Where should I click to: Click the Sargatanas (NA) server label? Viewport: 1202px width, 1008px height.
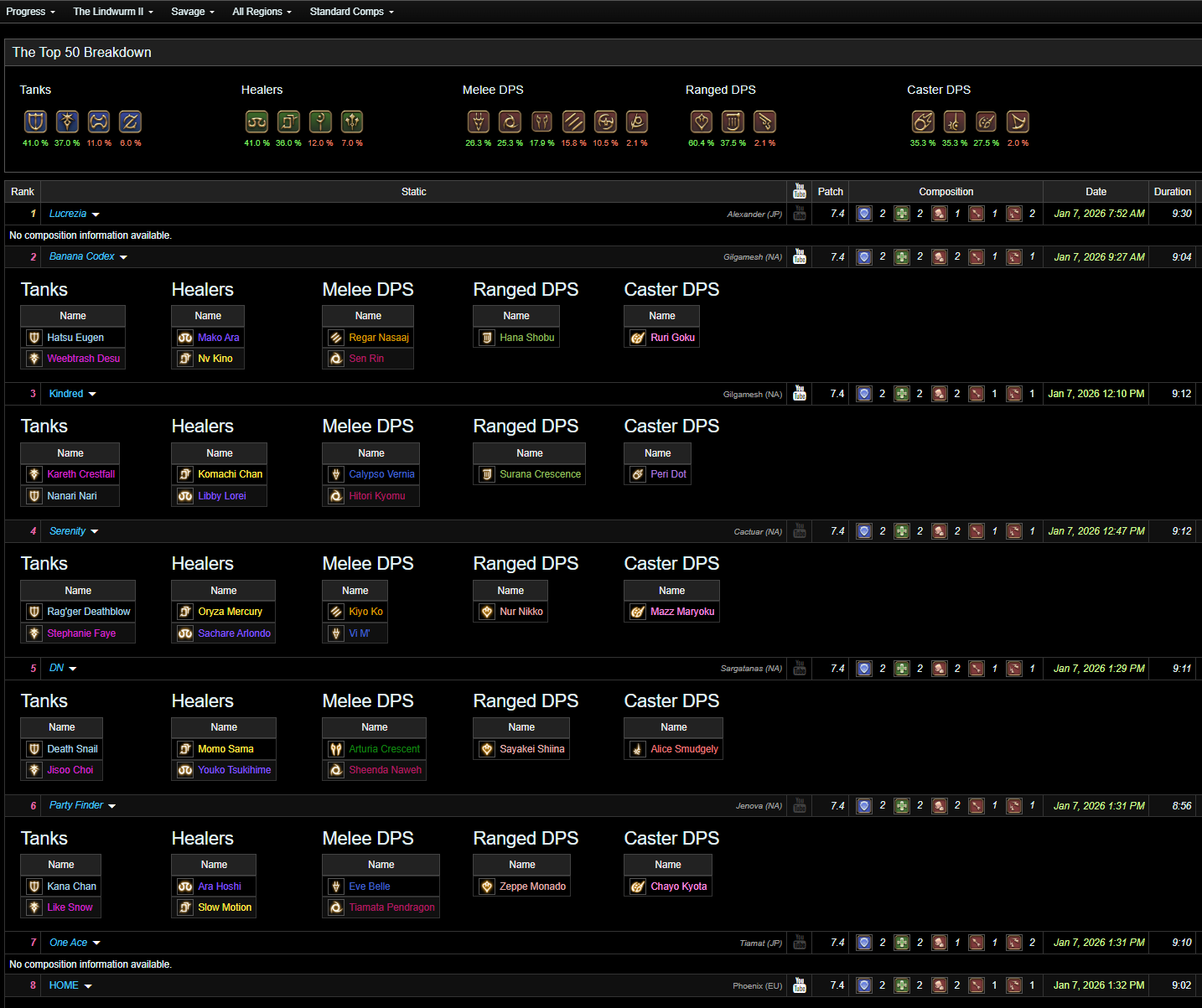click(x=751, y=669)
